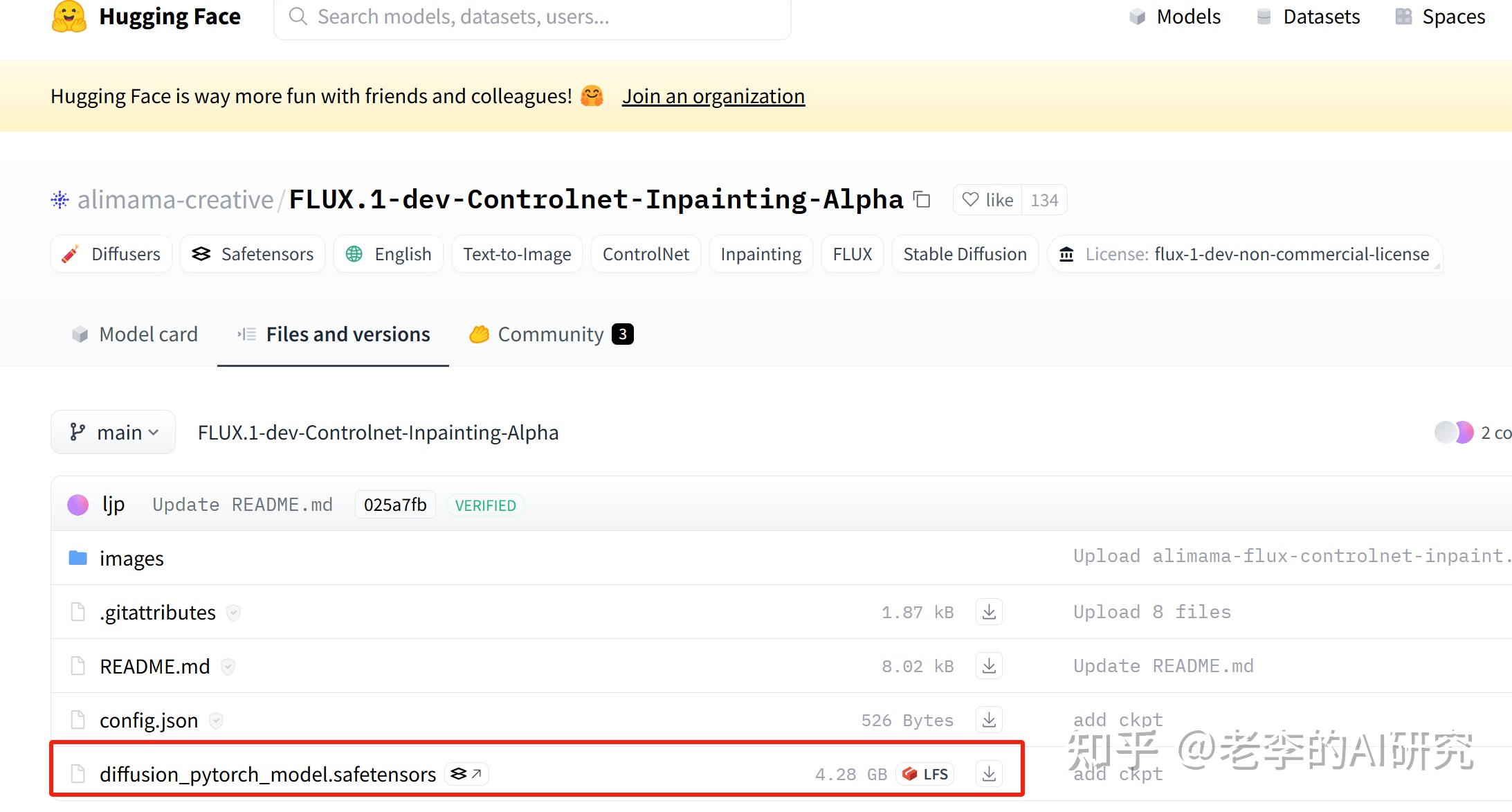This screenshot has width=1512, height=812.
Task: Click the LFS badge on the safetensors file
Action: click(925, 774)
